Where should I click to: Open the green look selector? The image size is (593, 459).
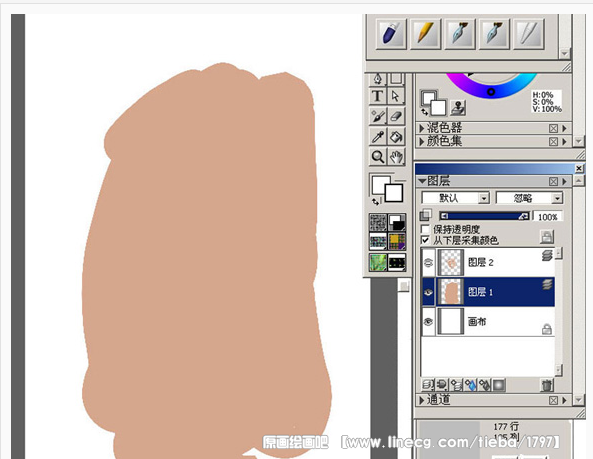tap(377, 262)
